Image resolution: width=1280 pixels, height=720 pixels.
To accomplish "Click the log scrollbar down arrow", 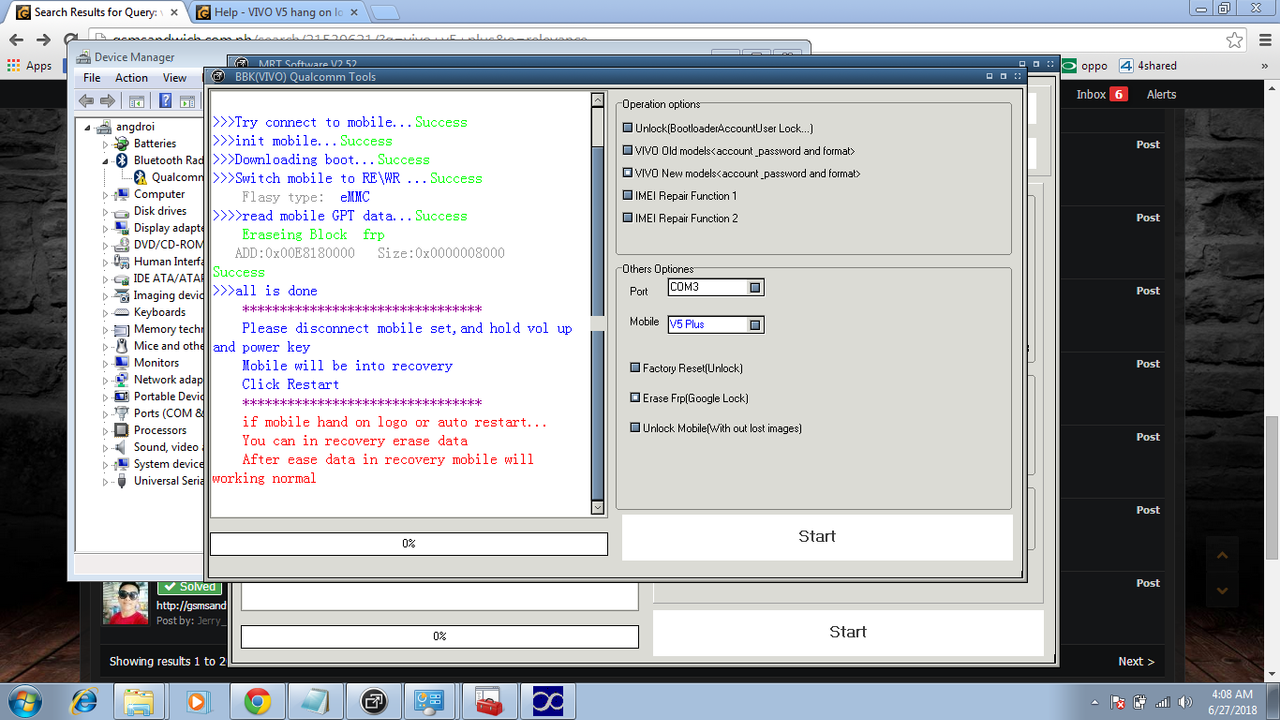I will pos(598,508).
